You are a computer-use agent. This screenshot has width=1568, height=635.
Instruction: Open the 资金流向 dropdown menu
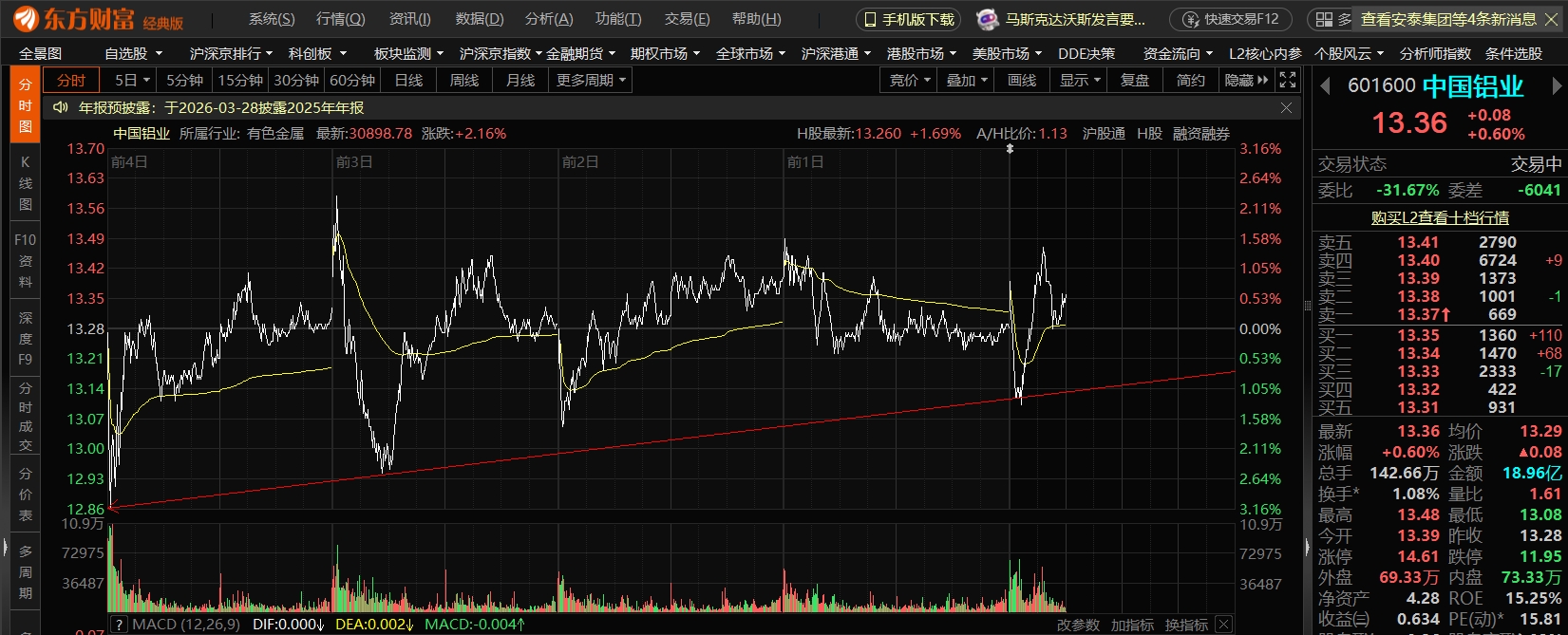[x=1179, y=54]
